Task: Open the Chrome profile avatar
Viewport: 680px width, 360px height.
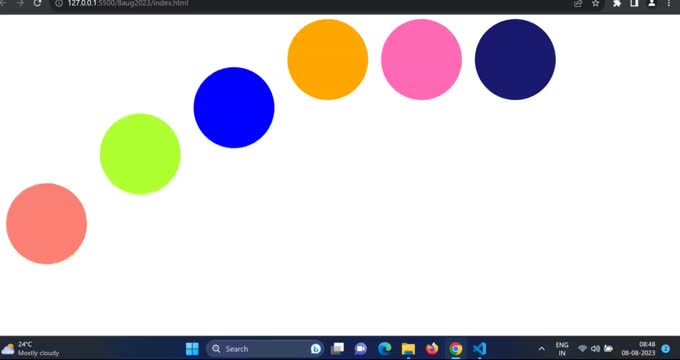Action: click(651, 3)
